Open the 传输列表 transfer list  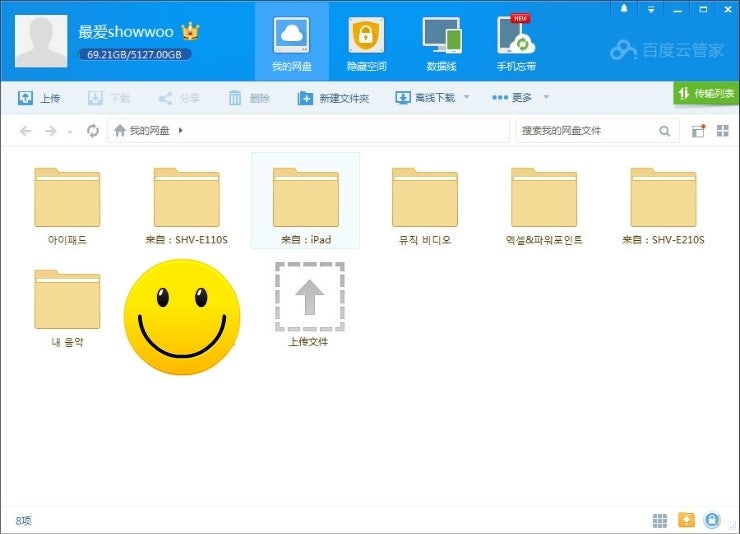[x=706, y=93]
